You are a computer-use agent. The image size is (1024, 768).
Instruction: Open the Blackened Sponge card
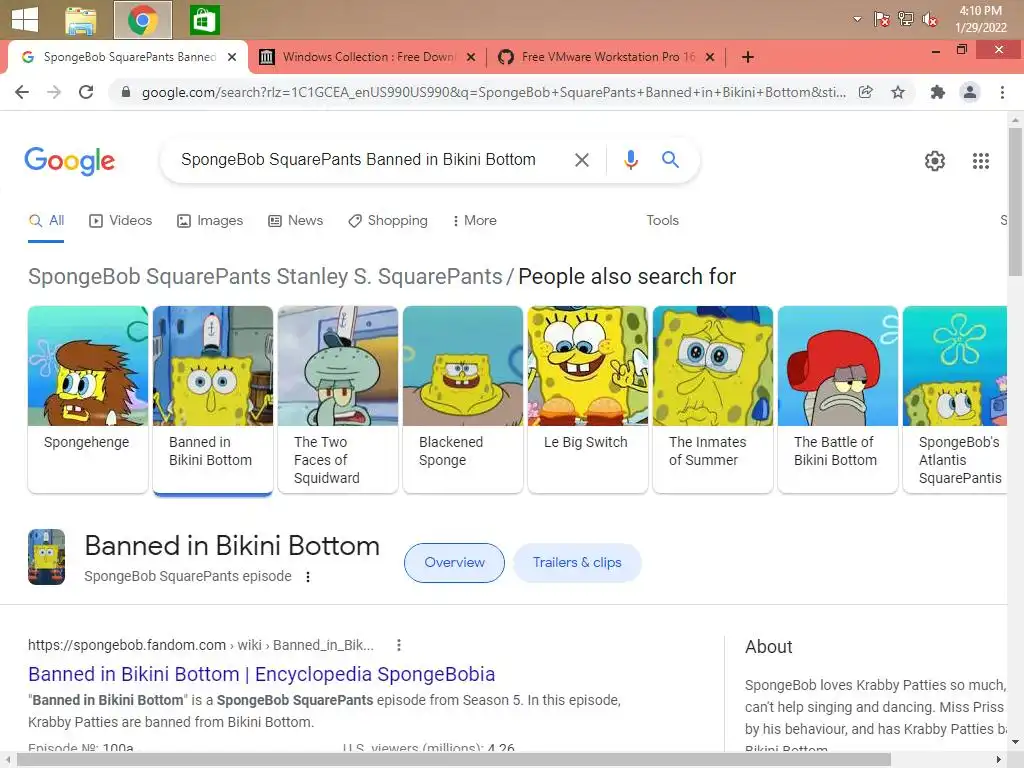(463, 399)
